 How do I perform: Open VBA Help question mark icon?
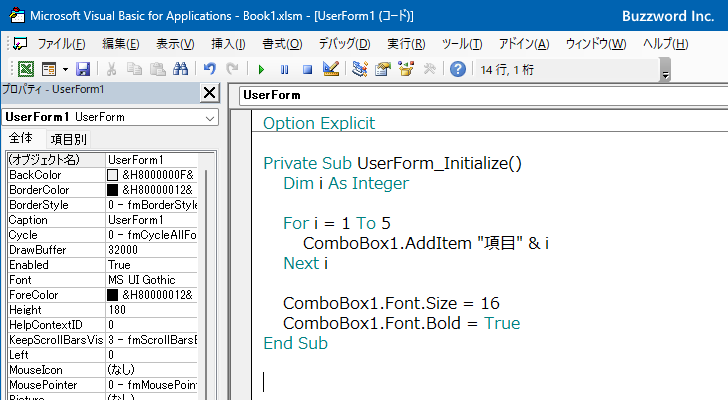[458, 69]
